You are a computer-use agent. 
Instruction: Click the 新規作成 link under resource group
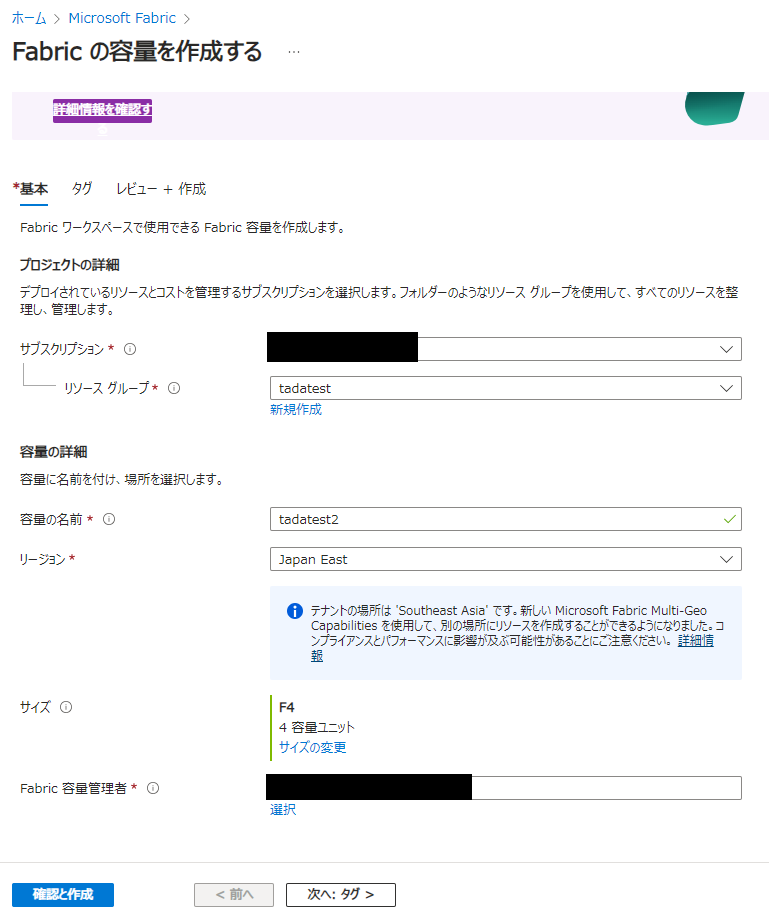coord(295,409)
